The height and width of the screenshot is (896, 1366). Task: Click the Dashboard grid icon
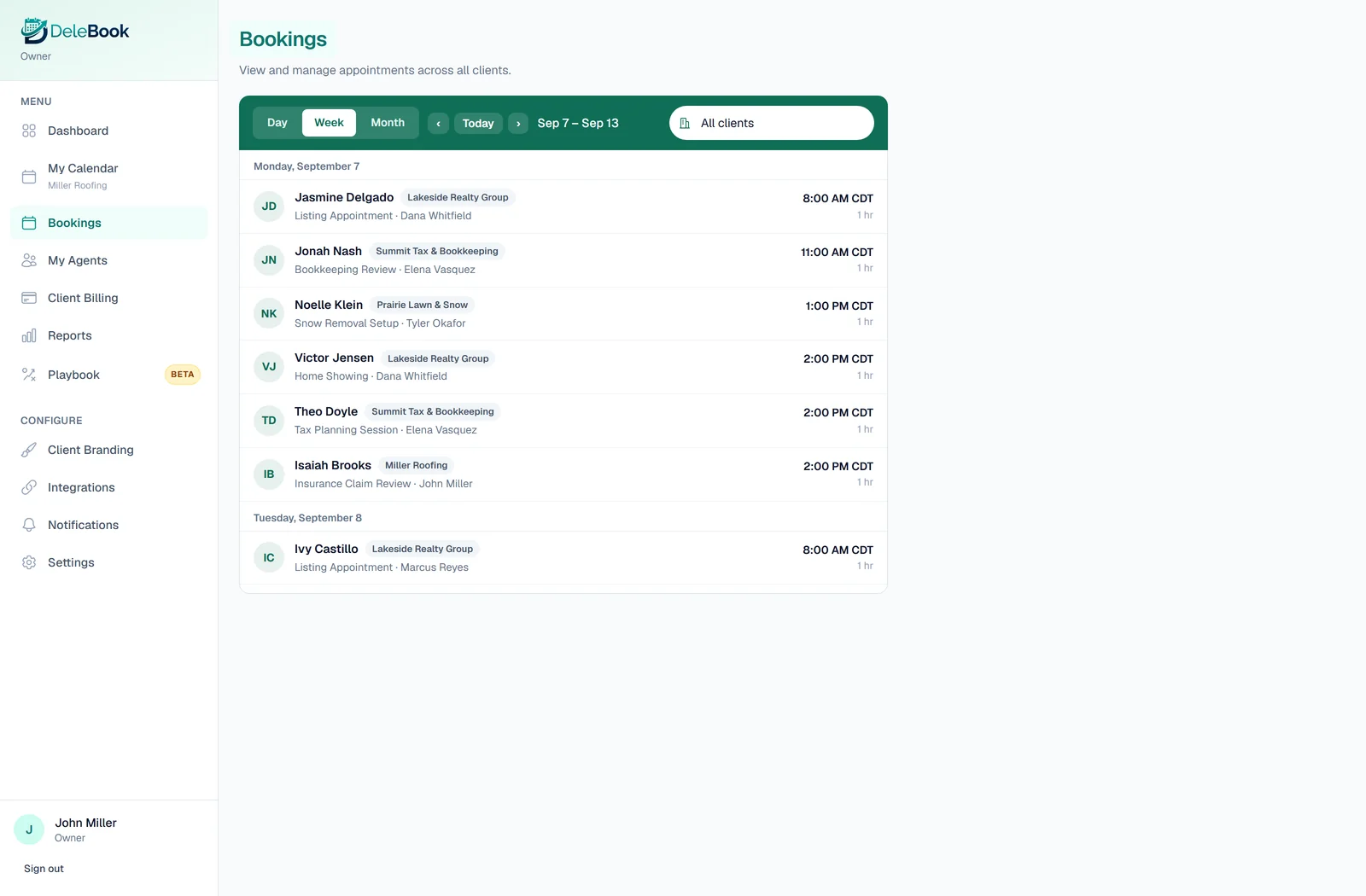tap(29, 131)
